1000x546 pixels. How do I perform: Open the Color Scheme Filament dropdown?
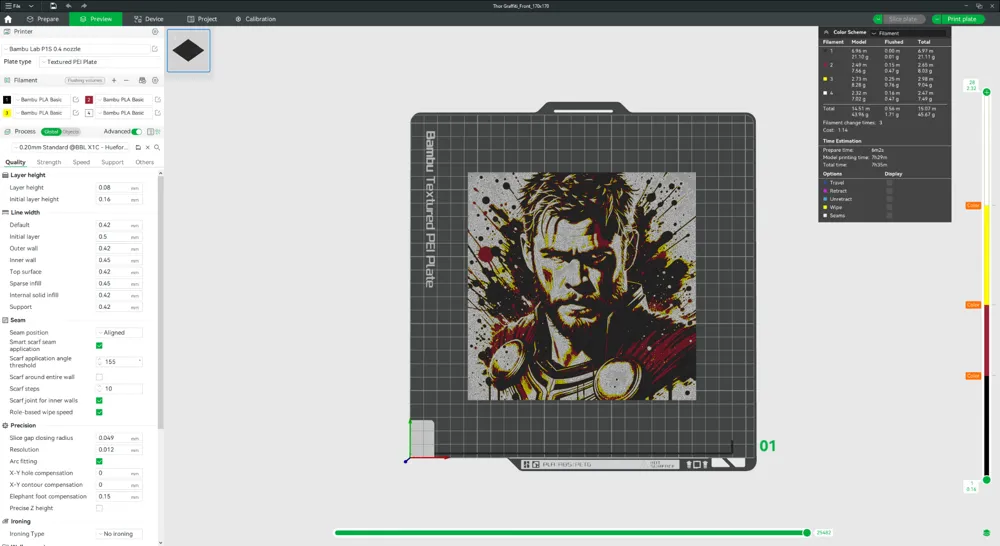(x=908, y=33)
